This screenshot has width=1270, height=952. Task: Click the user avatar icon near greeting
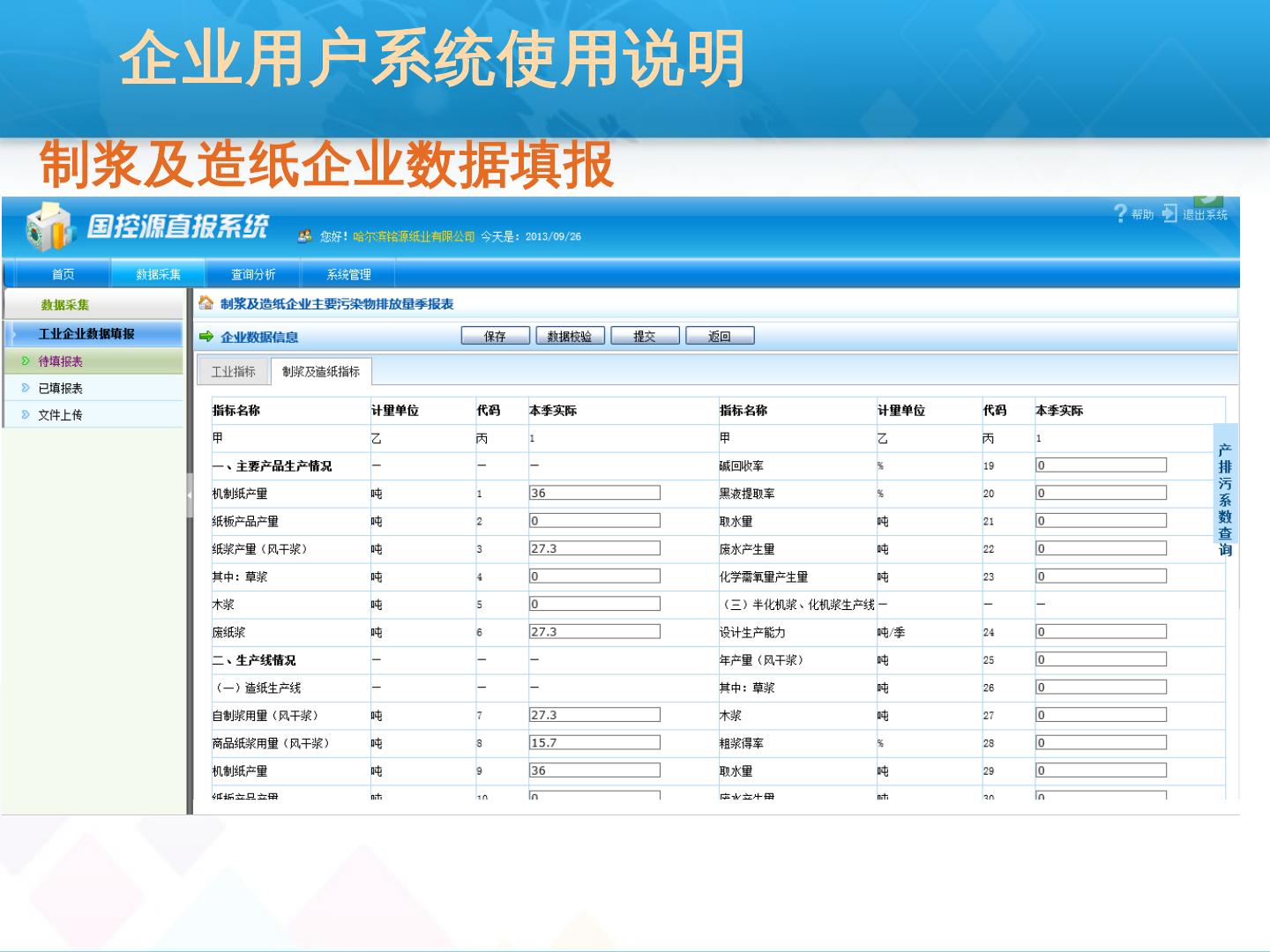tap(305, 236)
